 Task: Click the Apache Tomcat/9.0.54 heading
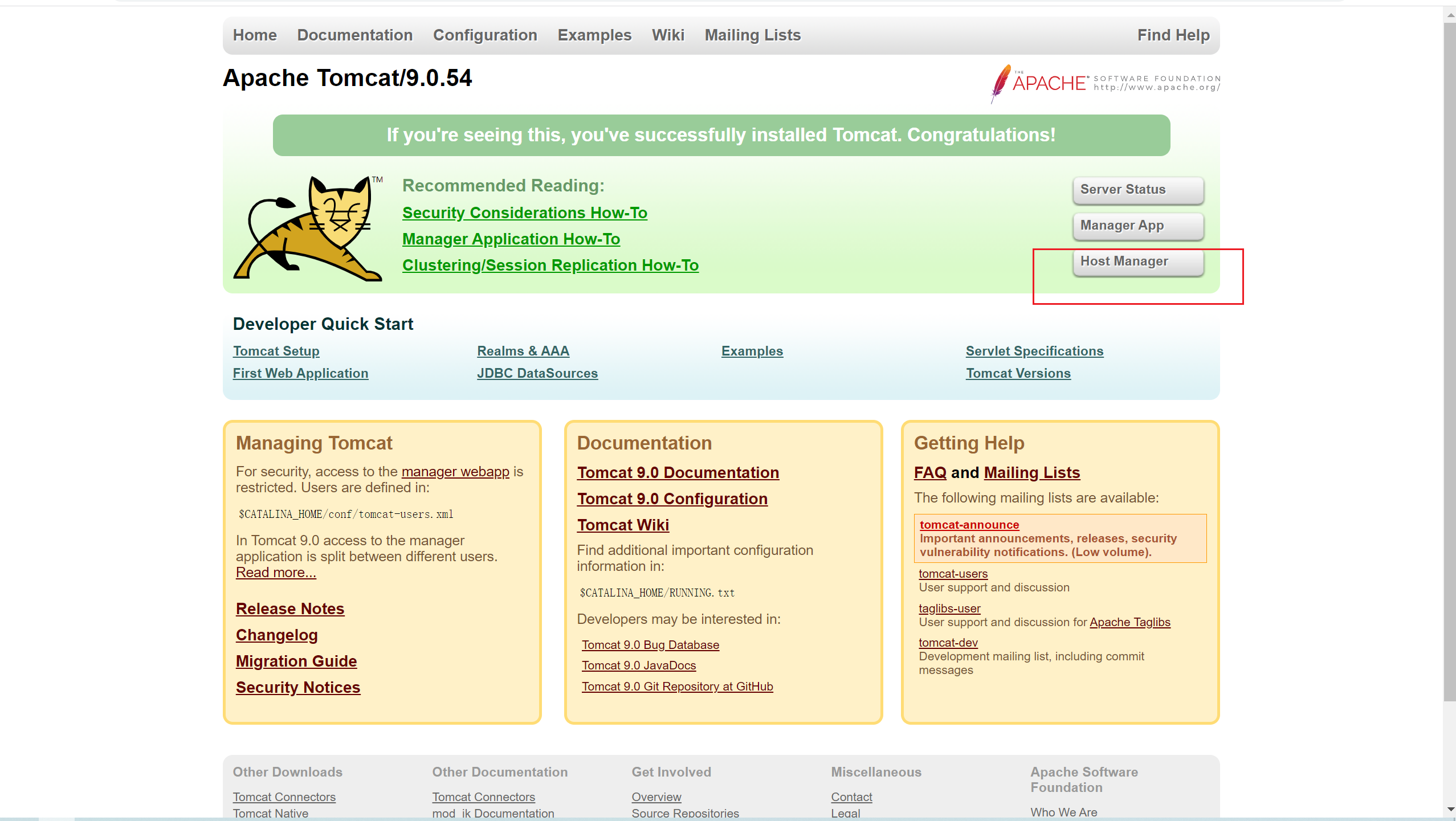click(347, 78)
